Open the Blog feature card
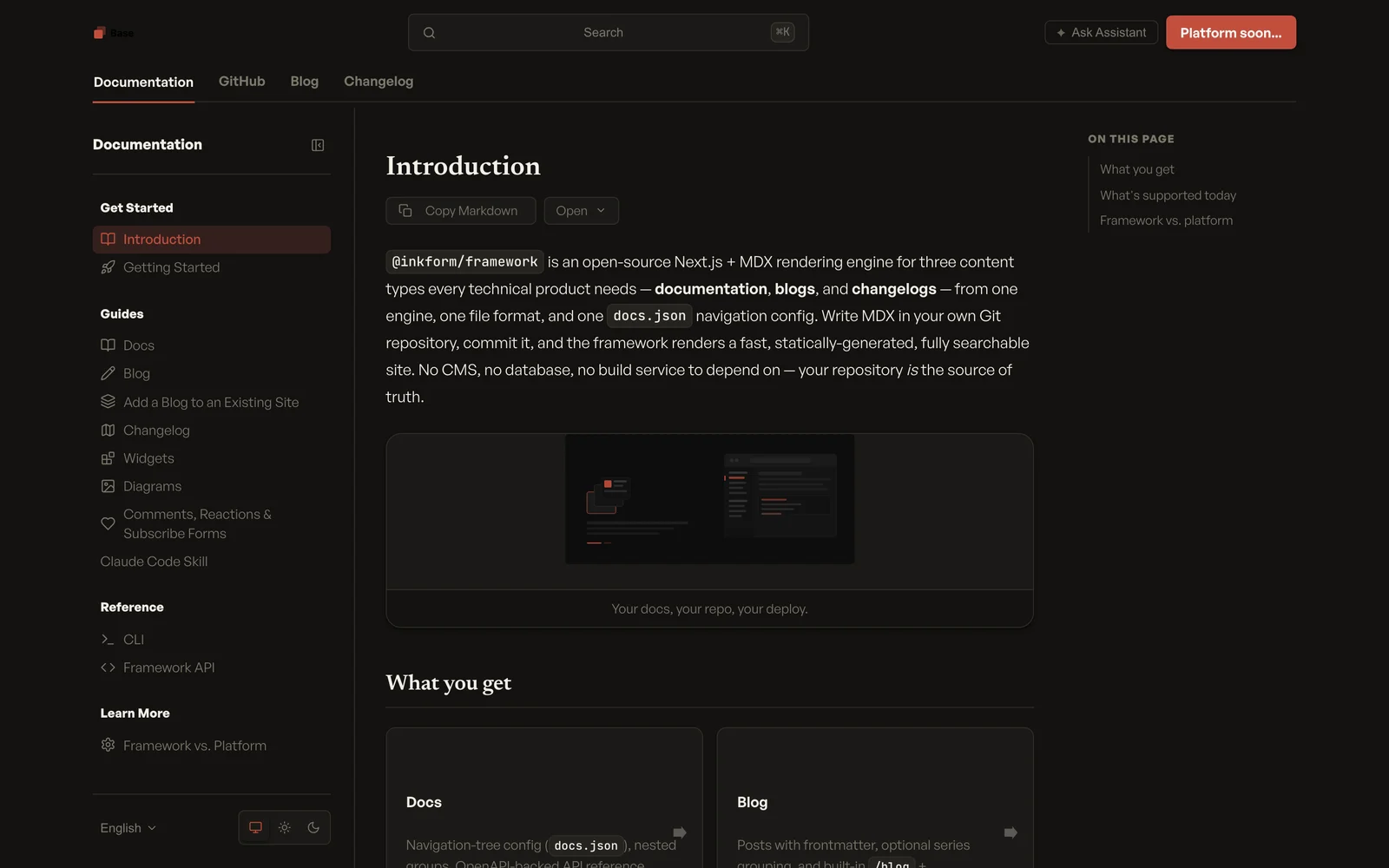Image resolution: width=1389 pixels, height=868 pixels. coord(875,798)
